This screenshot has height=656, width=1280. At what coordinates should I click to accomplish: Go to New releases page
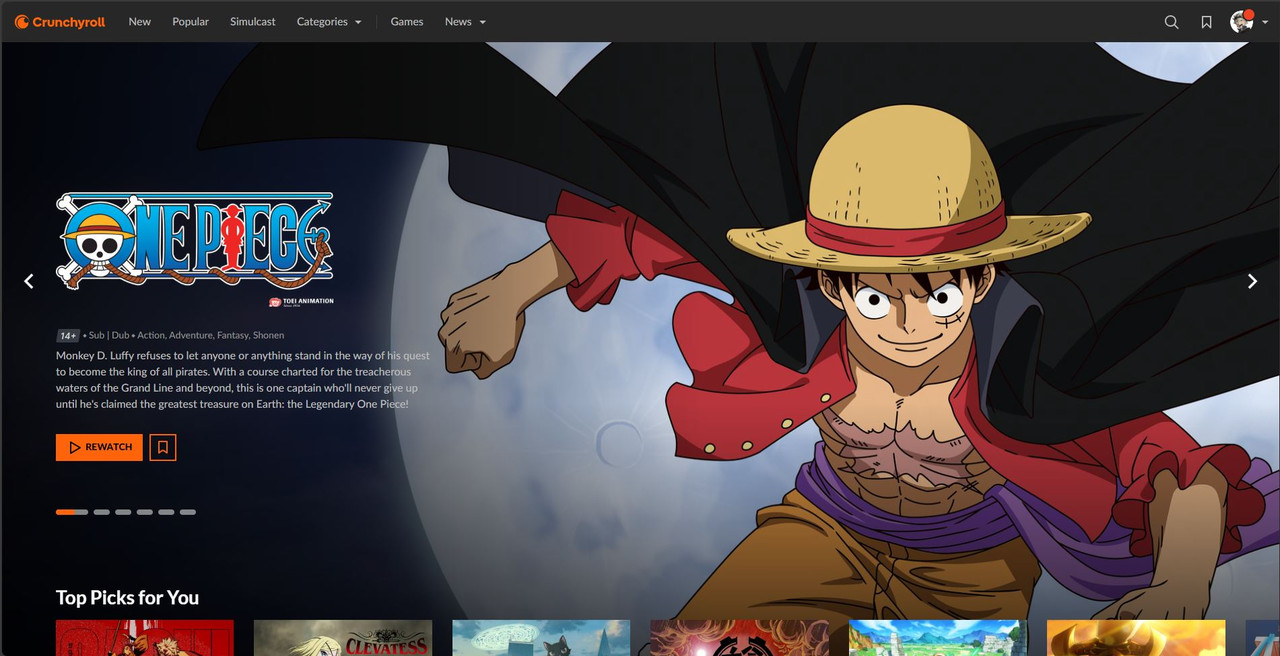pos(140,21)
